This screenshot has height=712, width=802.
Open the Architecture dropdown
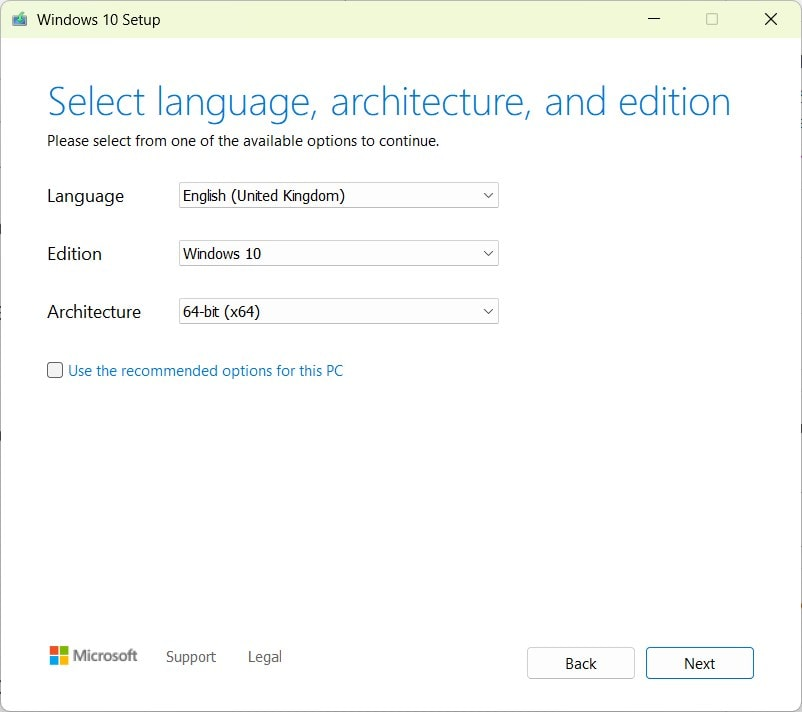pos(337,311)
